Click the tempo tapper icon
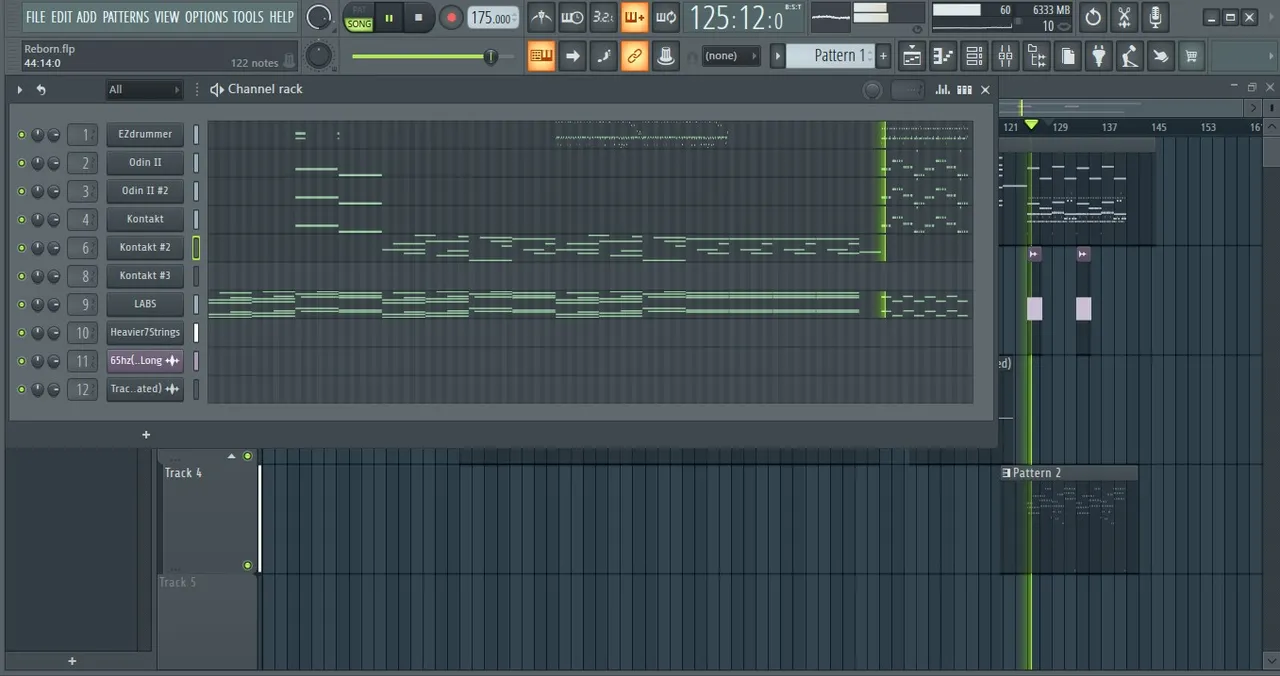Viewport: 1280px width, 676px height. 1129,56
